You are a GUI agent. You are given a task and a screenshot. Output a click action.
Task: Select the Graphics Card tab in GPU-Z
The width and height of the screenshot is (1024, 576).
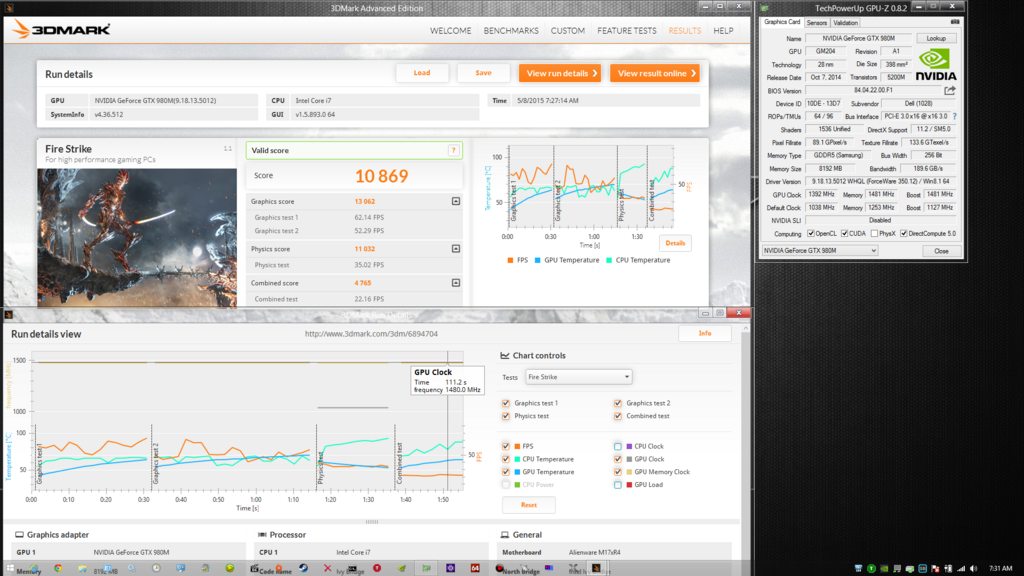(782, 22)
